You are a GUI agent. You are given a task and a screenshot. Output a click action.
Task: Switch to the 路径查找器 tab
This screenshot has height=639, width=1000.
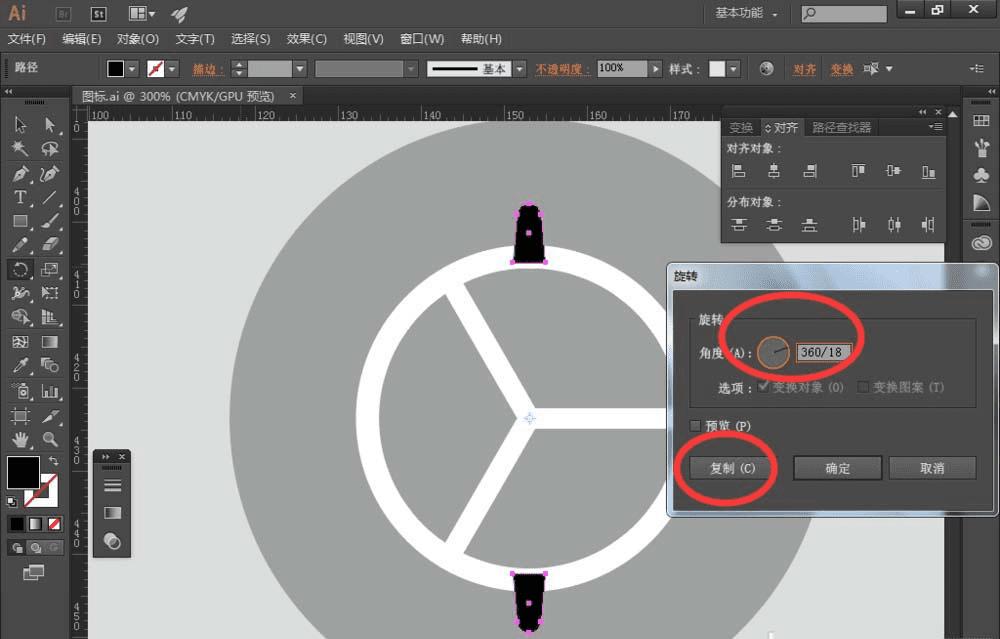click(x=841, y=128)
